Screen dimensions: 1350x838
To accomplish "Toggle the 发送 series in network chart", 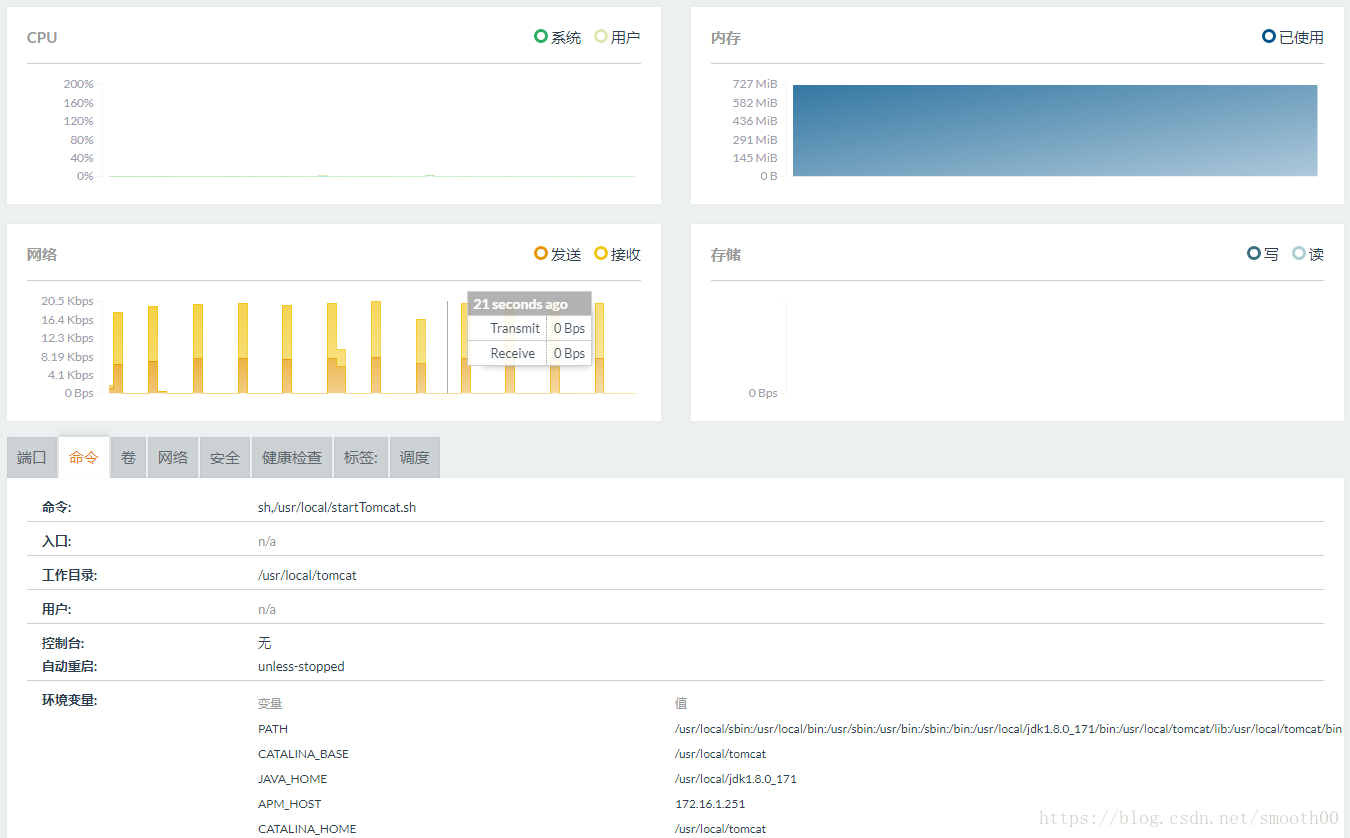I will coord(558,254).
